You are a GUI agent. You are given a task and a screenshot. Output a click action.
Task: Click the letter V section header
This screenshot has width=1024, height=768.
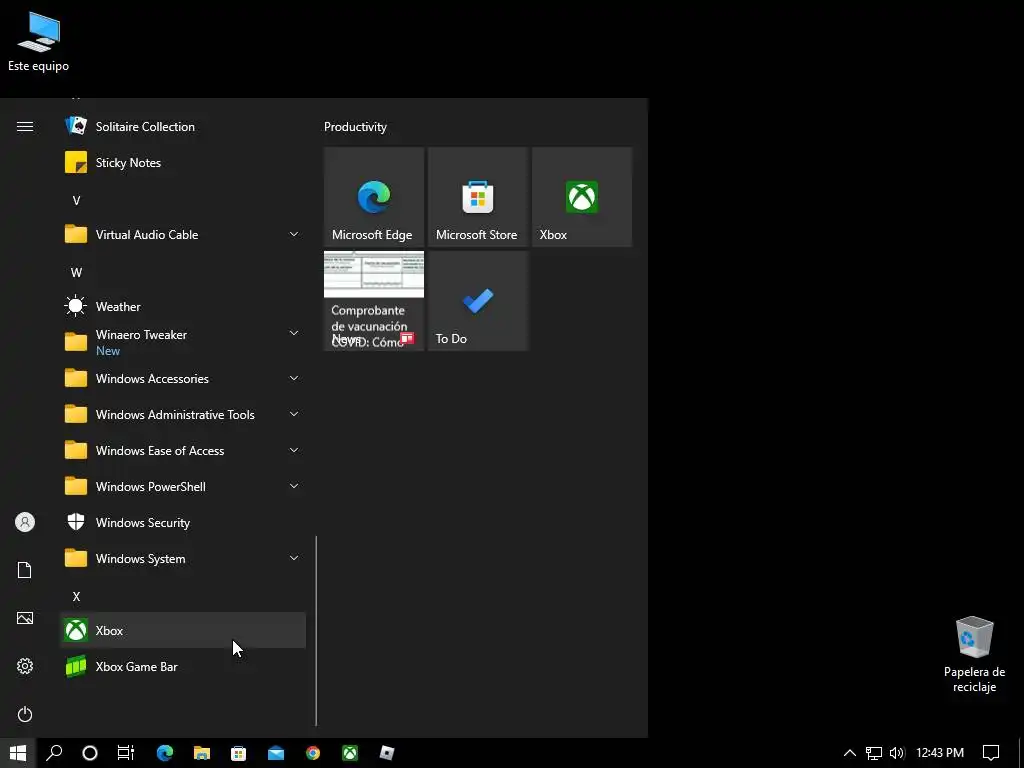tap(76, 200)
